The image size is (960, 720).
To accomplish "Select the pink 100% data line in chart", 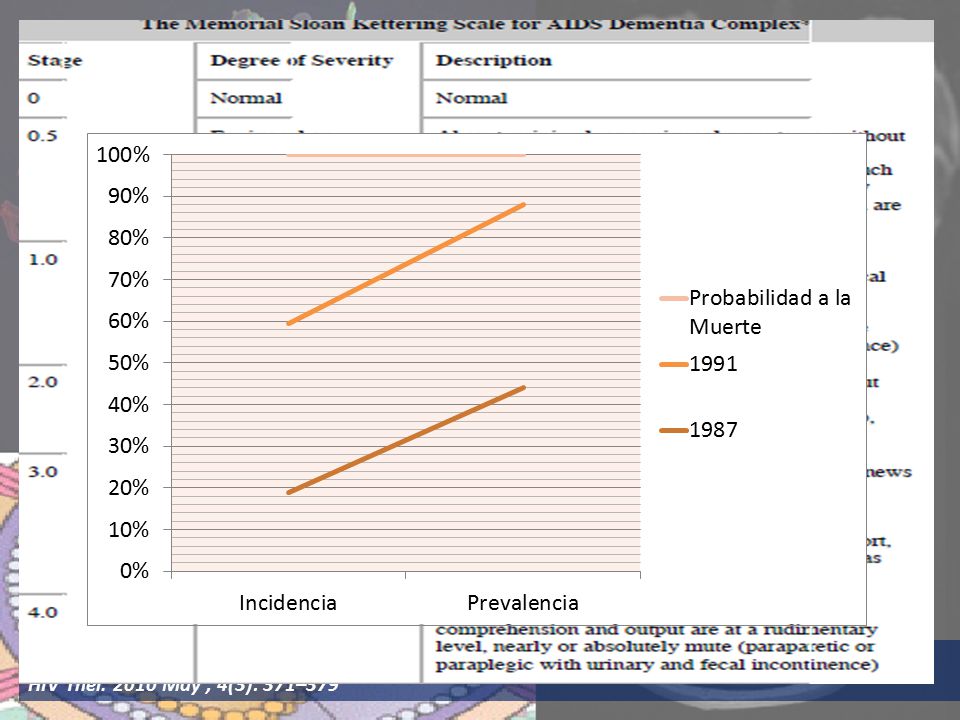I will [x=406, y=155].
